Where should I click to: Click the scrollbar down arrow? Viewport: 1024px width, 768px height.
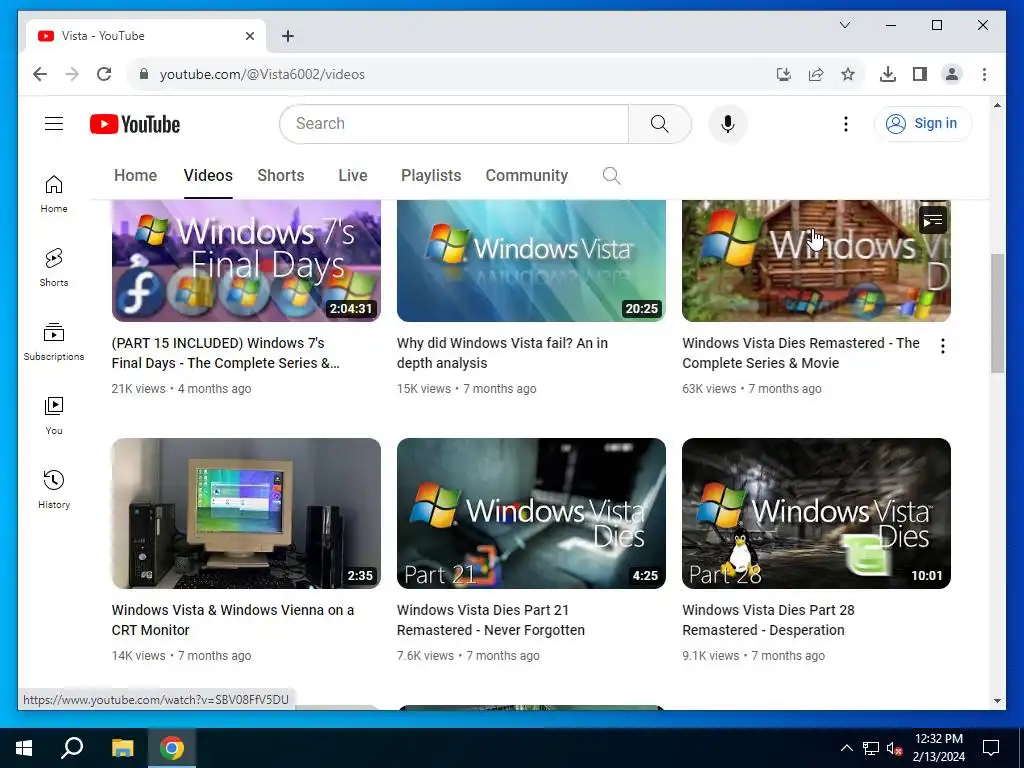click(x=997, y=701)
